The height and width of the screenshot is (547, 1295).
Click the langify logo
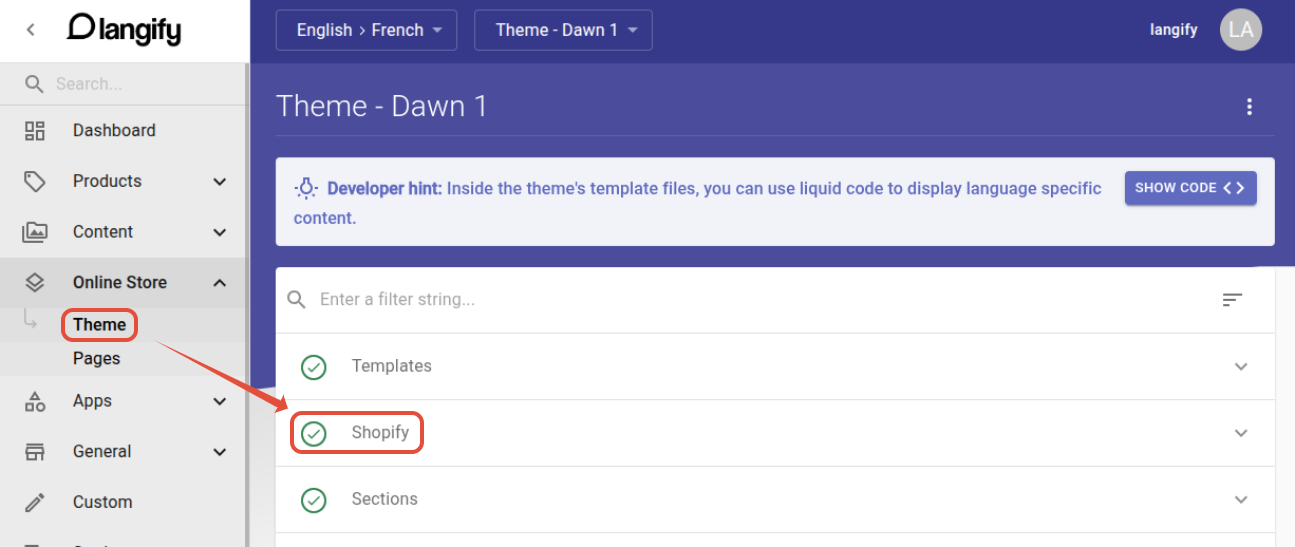tap(124, 29)
